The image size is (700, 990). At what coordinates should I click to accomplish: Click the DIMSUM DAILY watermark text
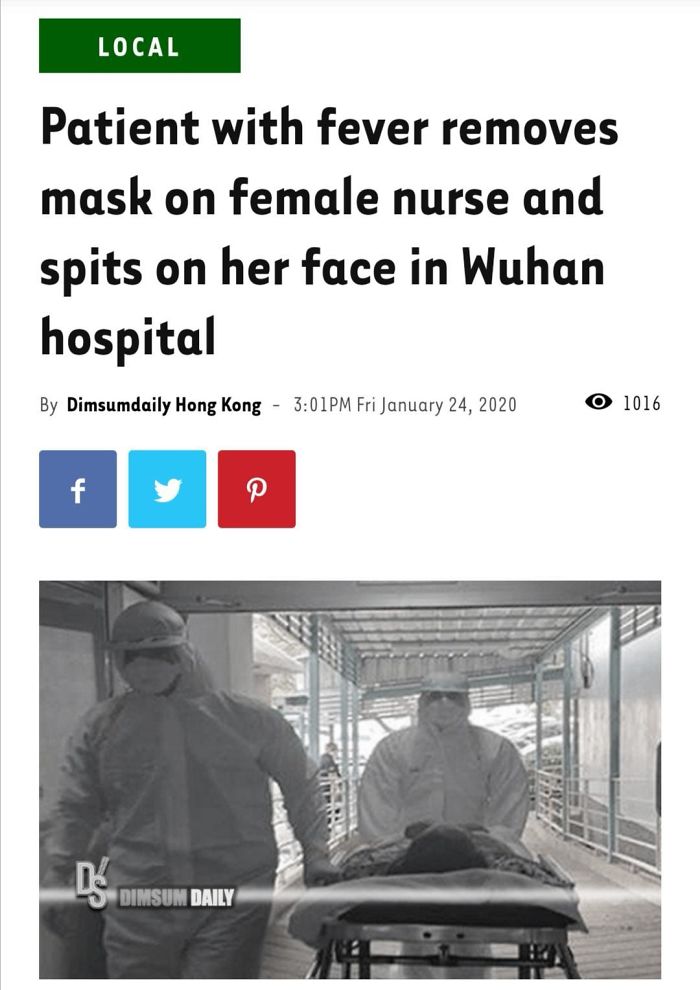177,897
